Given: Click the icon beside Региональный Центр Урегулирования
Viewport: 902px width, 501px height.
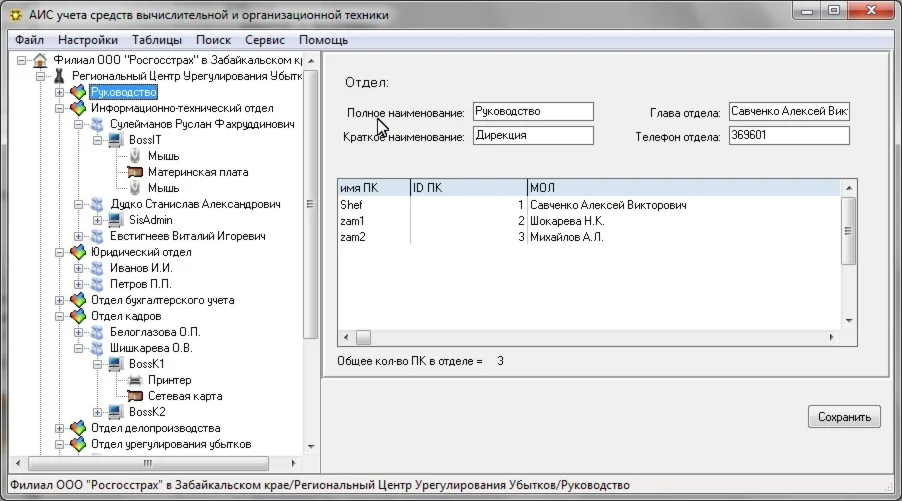Looking at the screenshot, I should coord(59,76).
